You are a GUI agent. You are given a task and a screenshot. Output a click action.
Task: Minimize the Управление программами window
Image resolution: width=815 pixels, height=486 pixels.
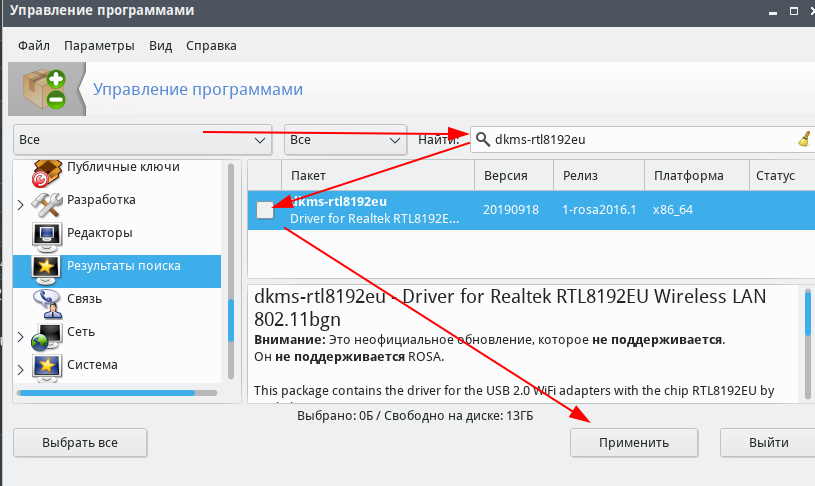pyautogui.click(x=773, y=11)
